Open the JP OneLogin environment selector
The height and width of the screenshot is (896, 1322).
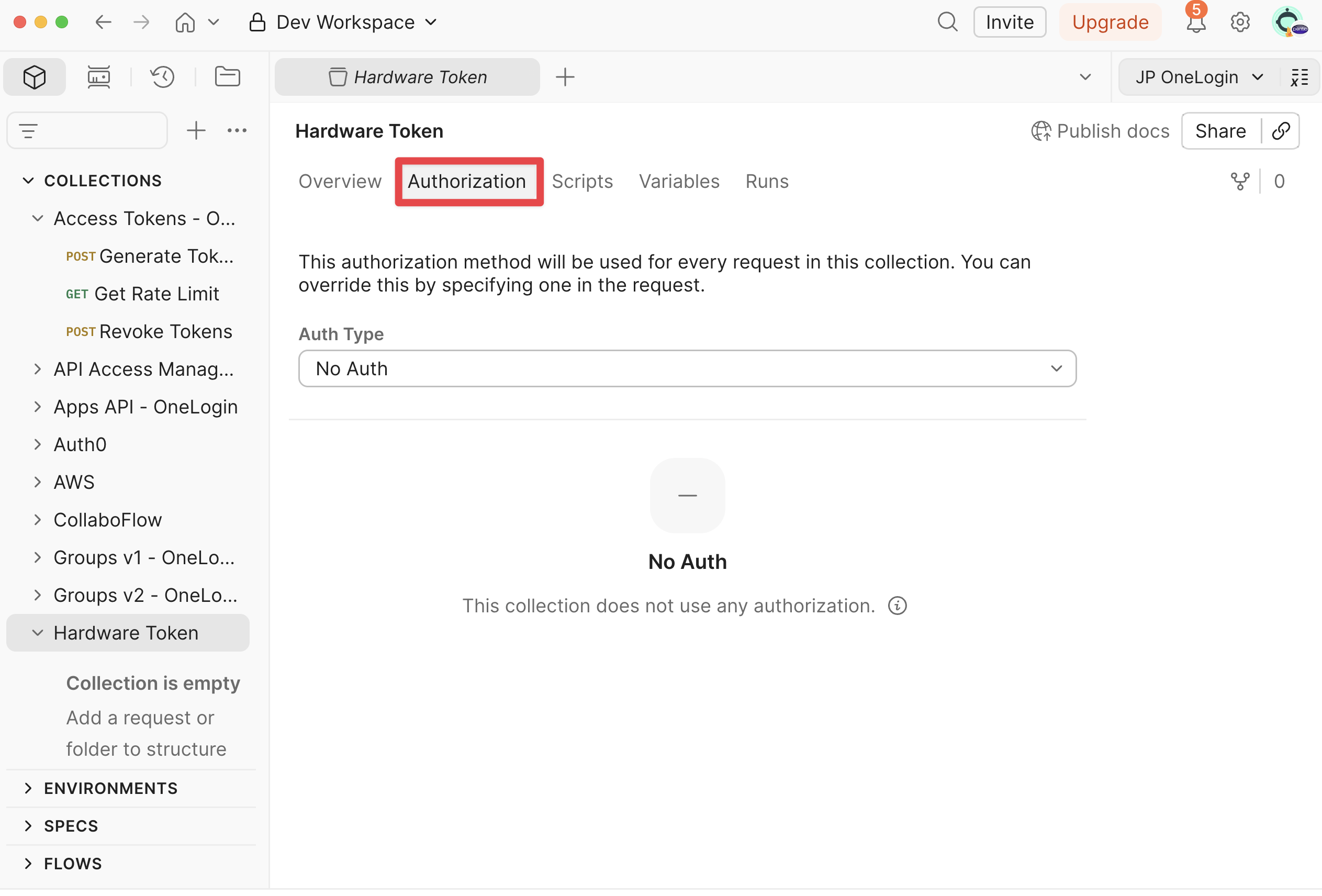click(x=1200, y=77)
